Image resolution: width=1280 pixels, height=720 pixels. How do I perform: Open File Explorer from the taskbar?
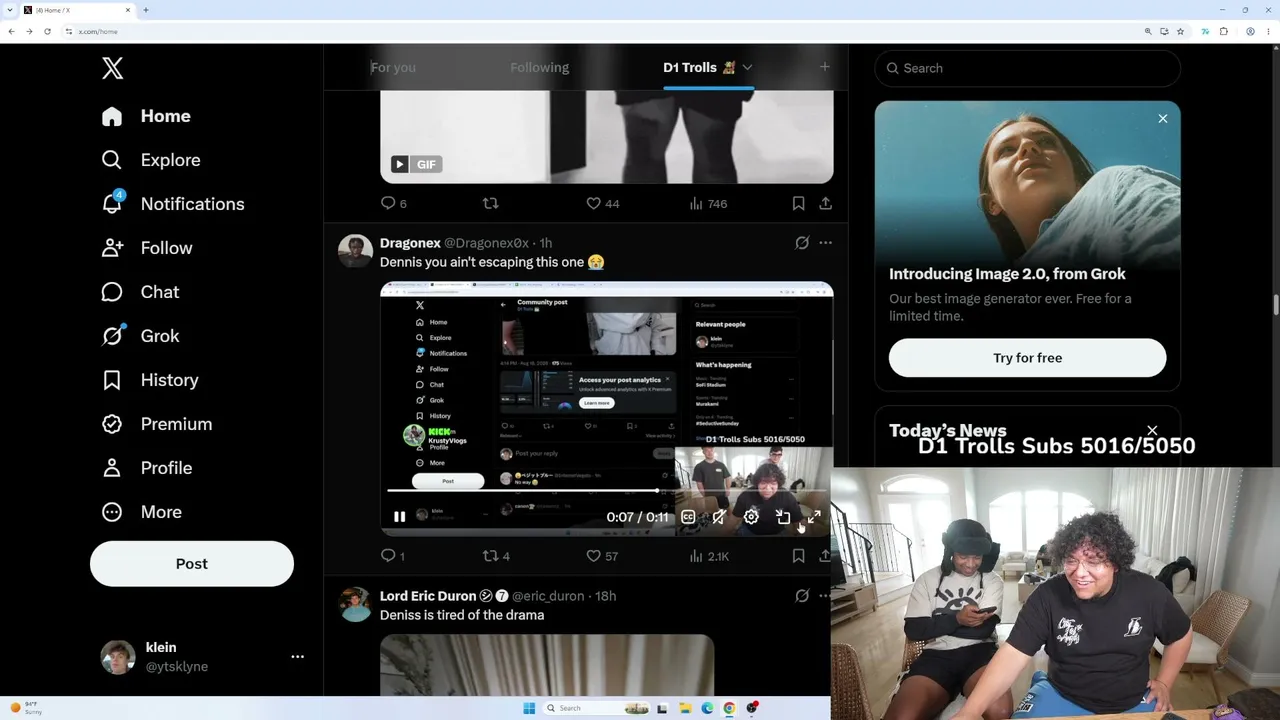tap(685, 708)
